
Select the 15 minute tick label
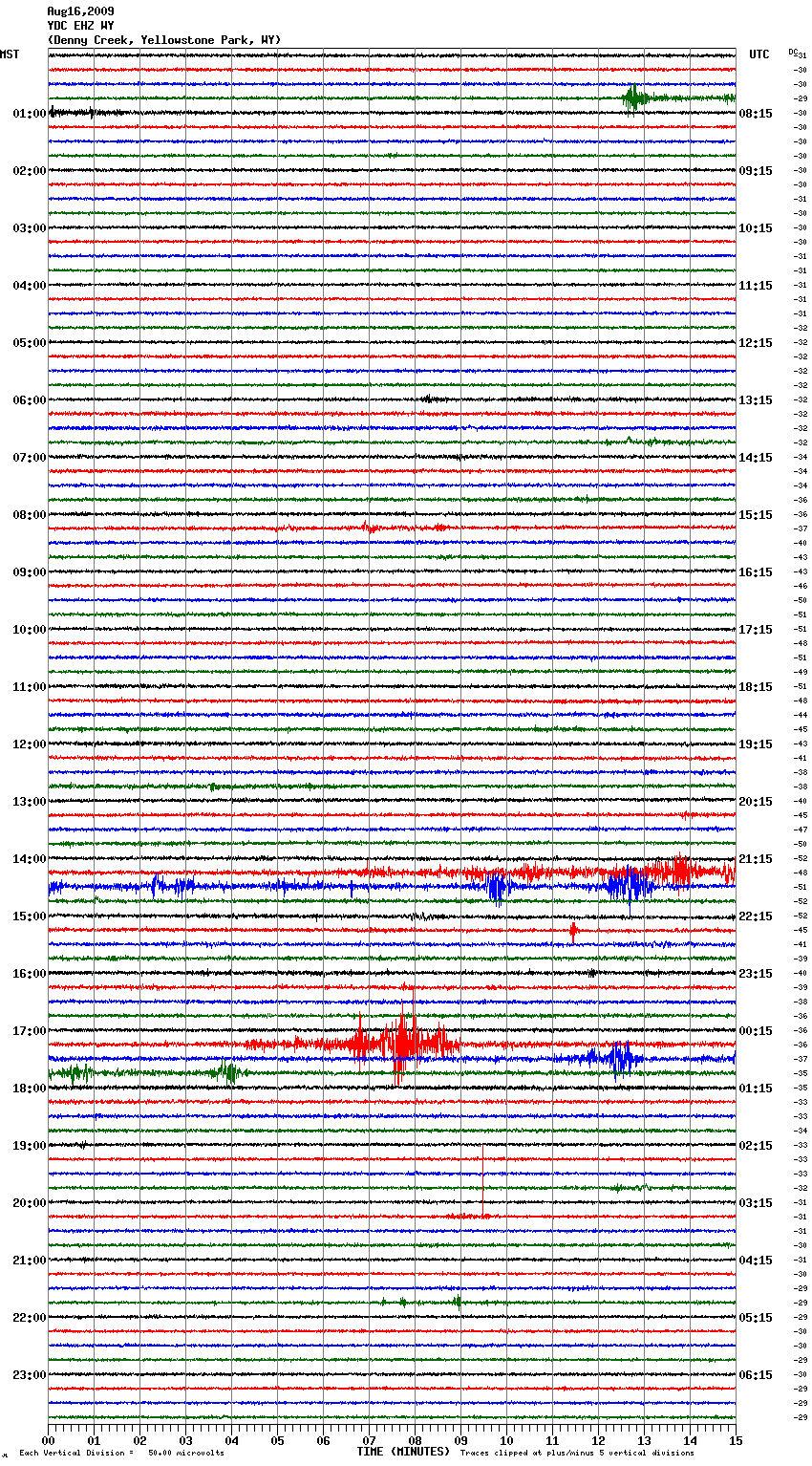[x=736, y=1440]
